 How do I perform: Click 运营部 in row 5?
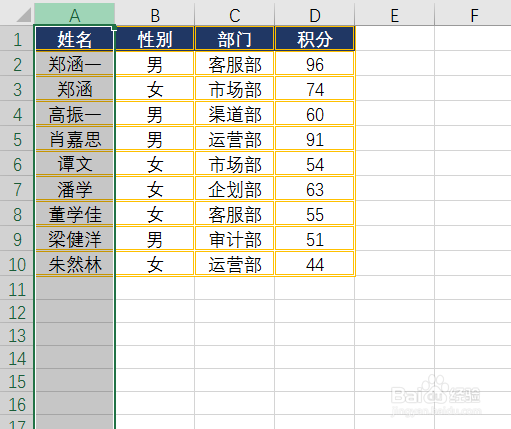coord(235,139)
